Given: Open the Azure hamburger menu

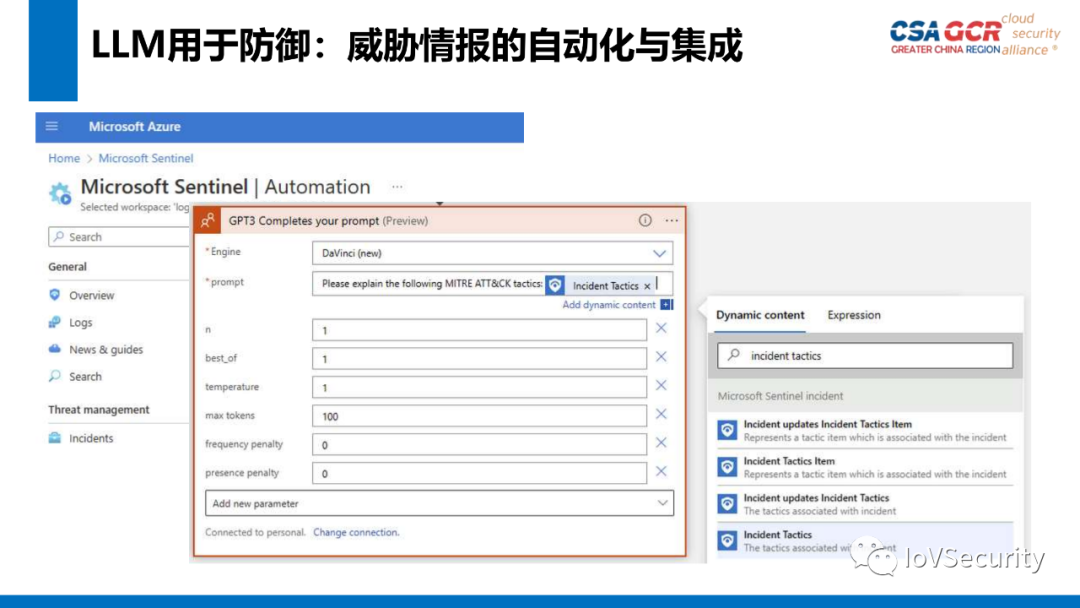Looking at the screenshot, I should (52, 126).
